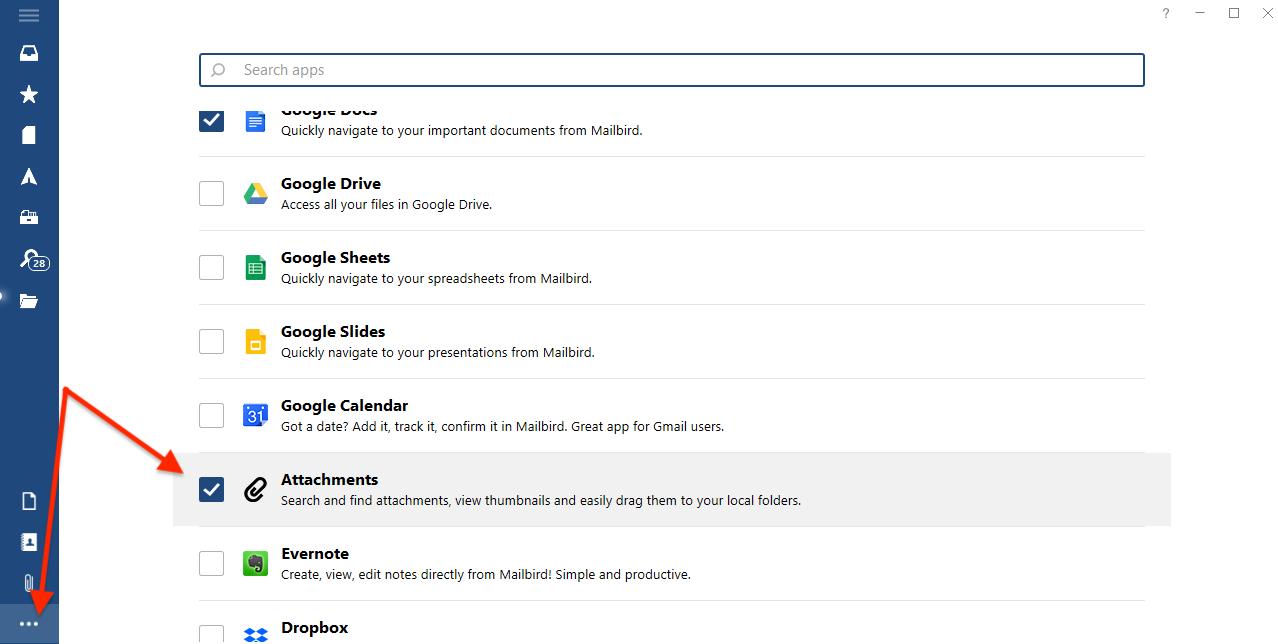1278x644 pixels.
Task: Uncheck the Attachments app checkbox
Action: (x=211, y=489)
